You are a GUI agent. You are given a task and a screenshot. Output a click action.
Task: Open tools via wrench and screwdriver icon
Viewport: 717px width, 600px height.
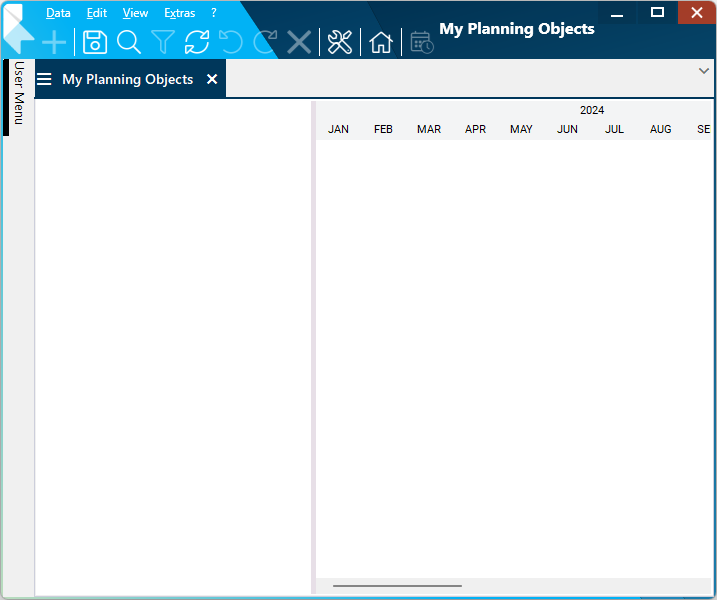[340, 42]
